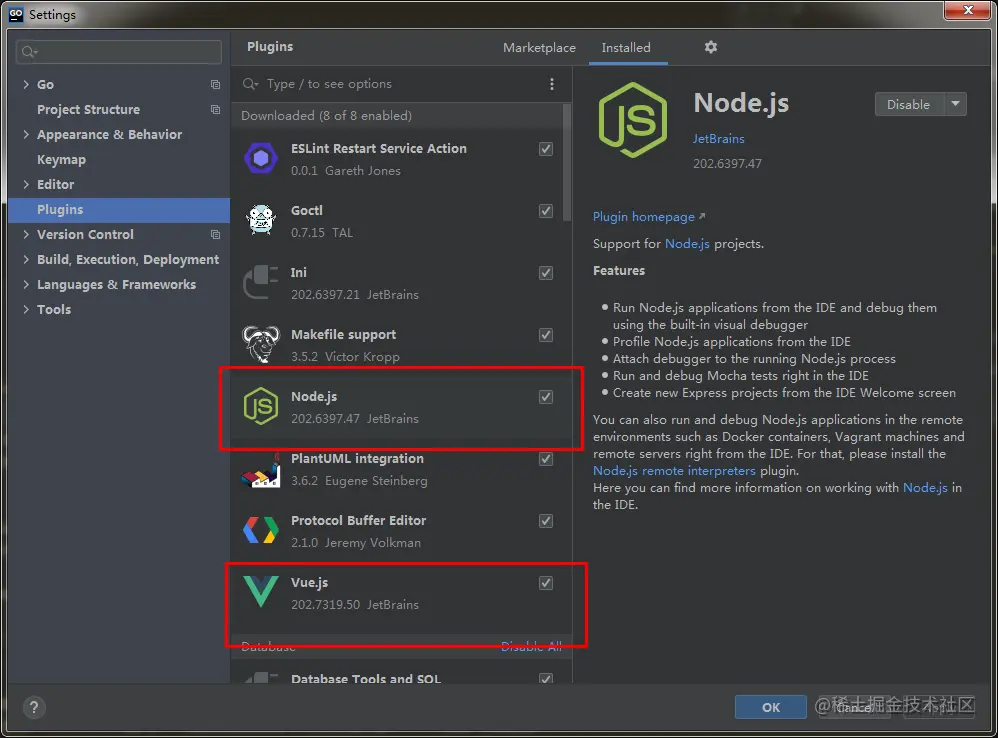
Task: Click Disable All for Database section
Action: coord(531,646)
